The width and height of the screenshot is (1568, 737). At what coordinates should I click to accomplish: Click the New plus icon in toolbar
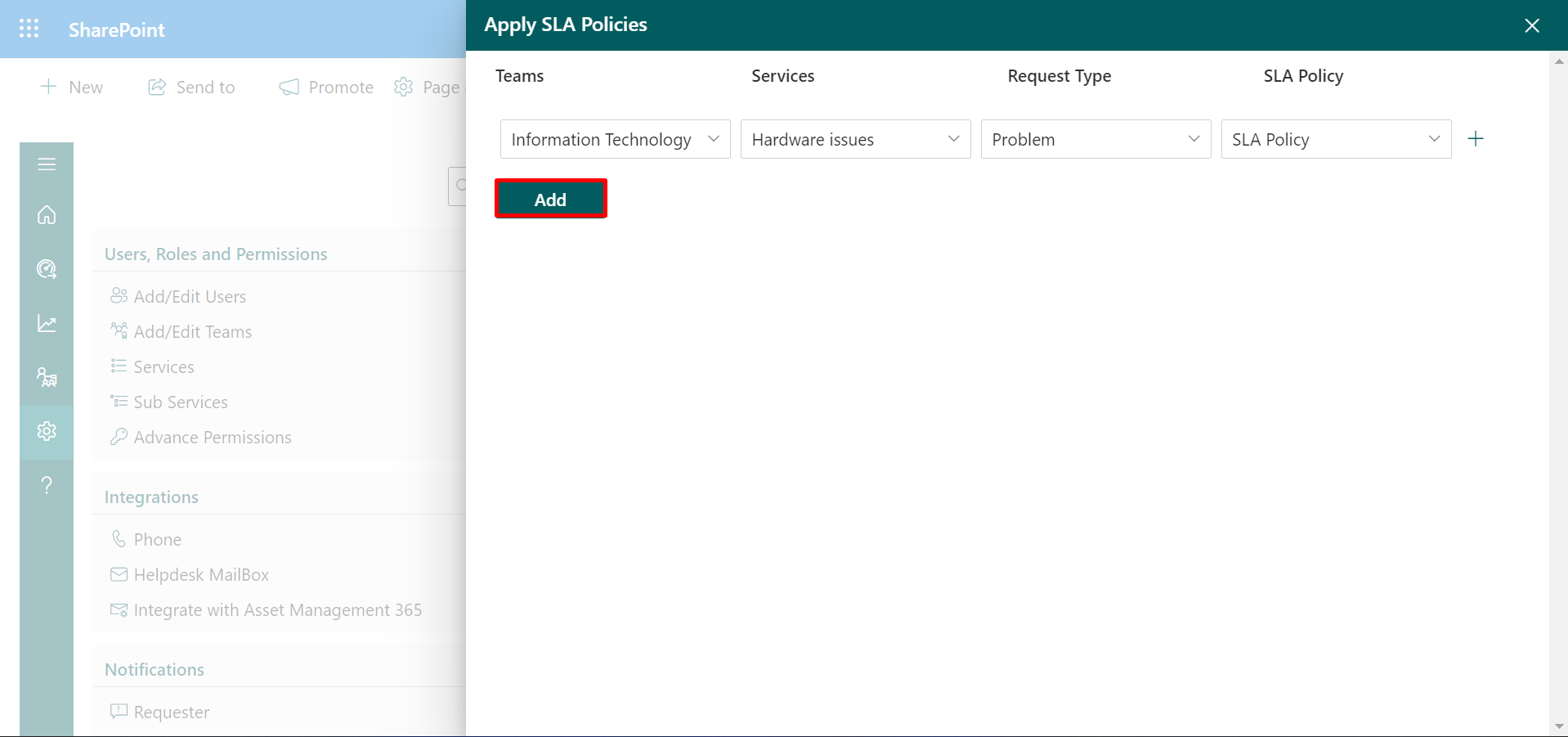click(49, 87)
